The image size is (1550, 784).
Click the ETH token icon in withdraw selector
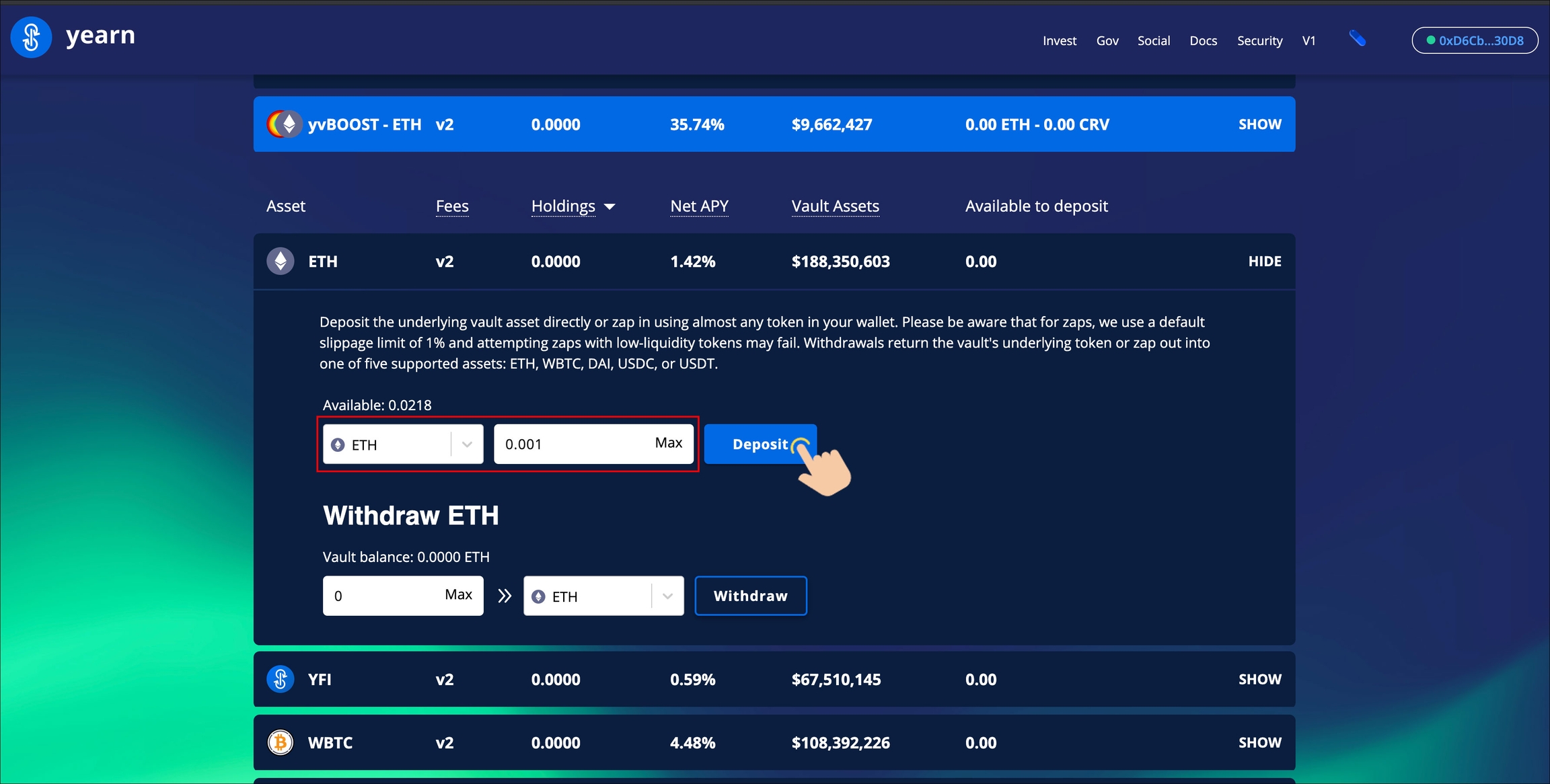pyautogui.click(x=539, y=596)
